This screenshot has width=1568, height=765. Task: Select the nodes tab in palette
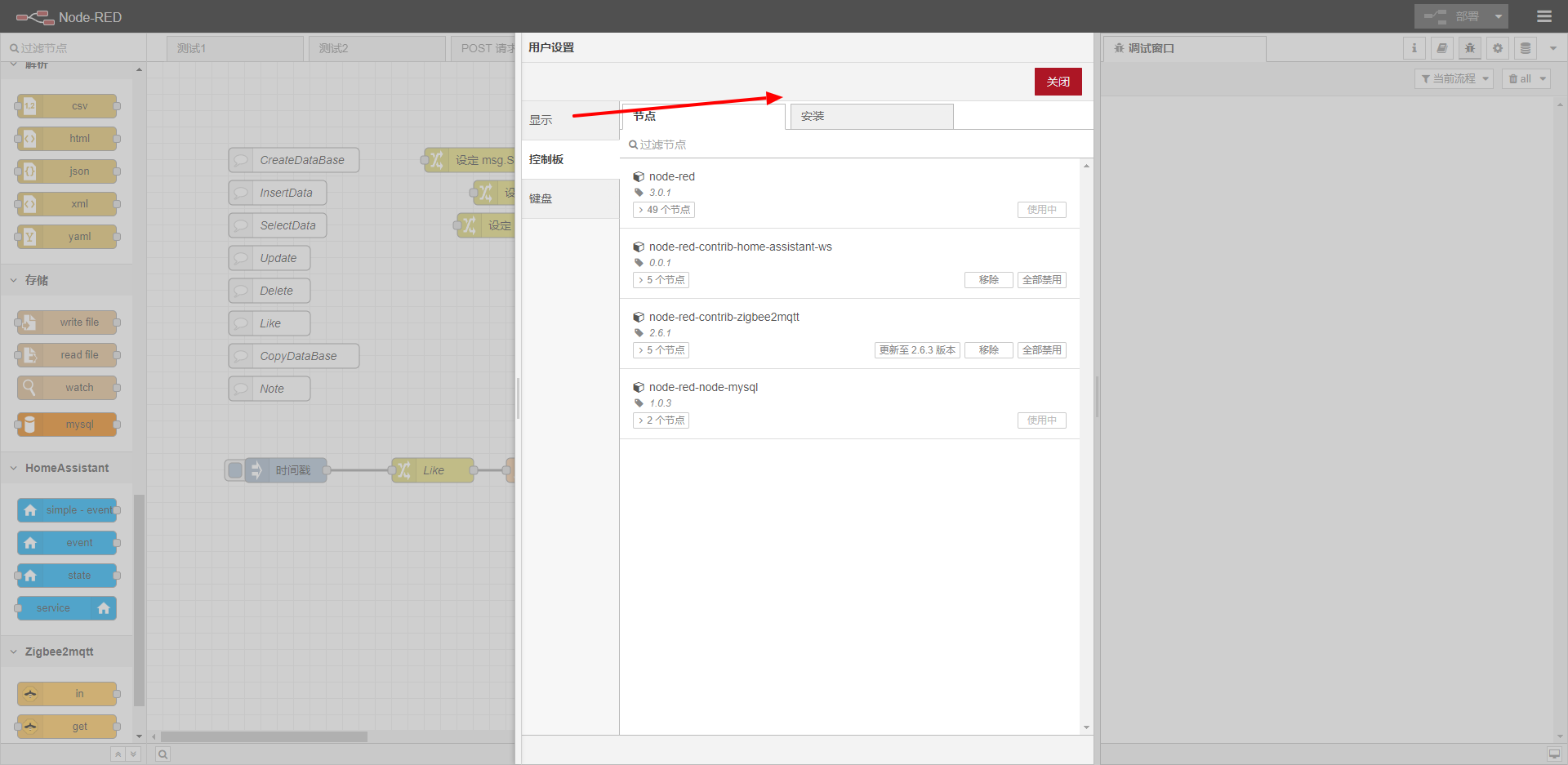coord(703,116)
